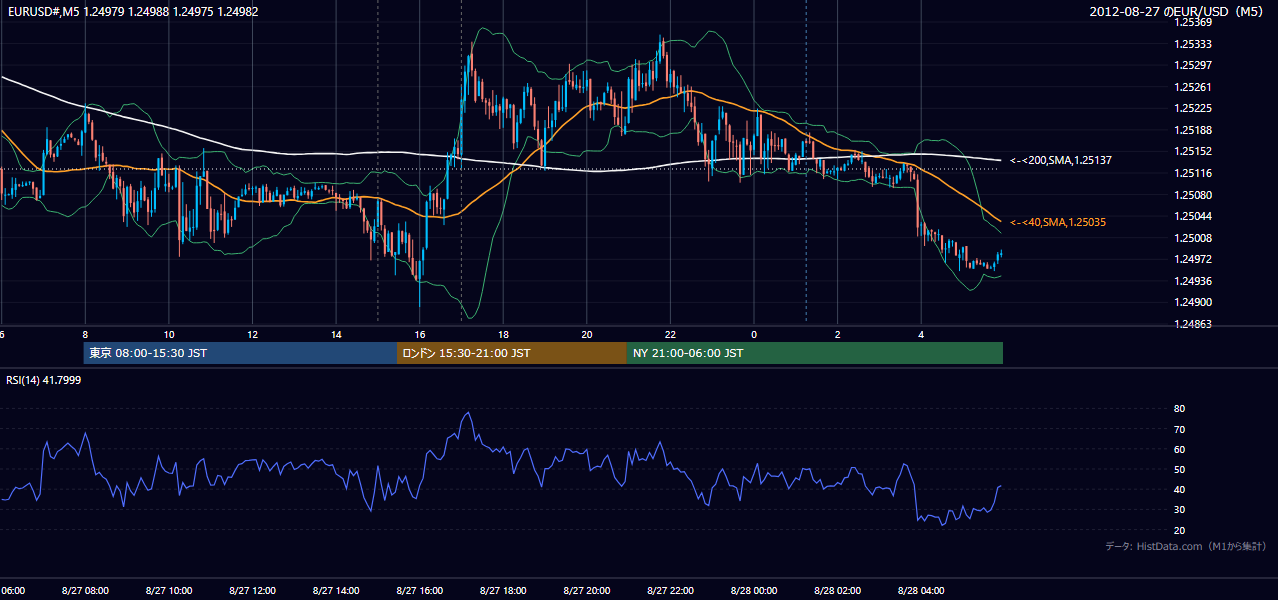This screenshot has height=600, width=1278.
Task: Click hour tick 22 on chart axis
Action: click(670, 334)
